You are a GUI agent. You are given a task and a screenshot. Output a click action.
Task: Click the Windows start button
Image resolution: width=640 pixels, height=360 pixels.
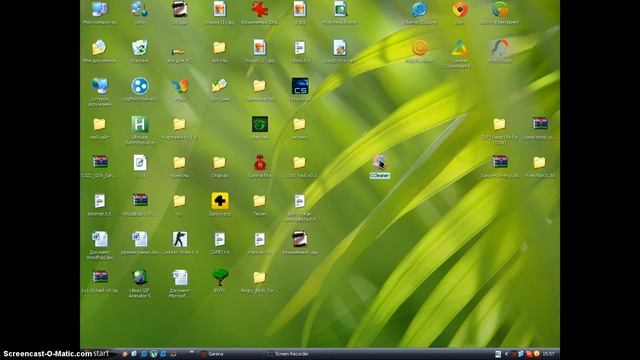tap(100, 353)
